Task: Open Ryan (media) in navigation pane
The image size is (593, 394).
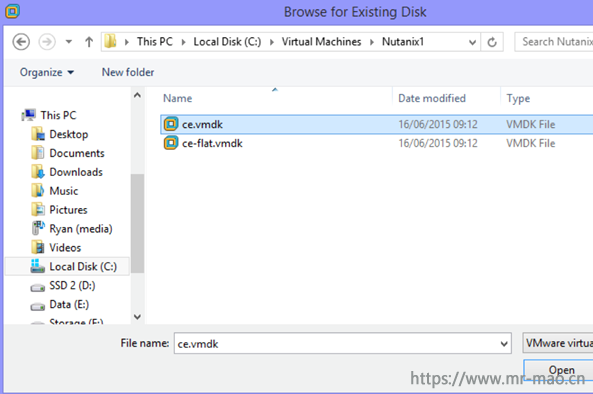Action: coord(81,229)
